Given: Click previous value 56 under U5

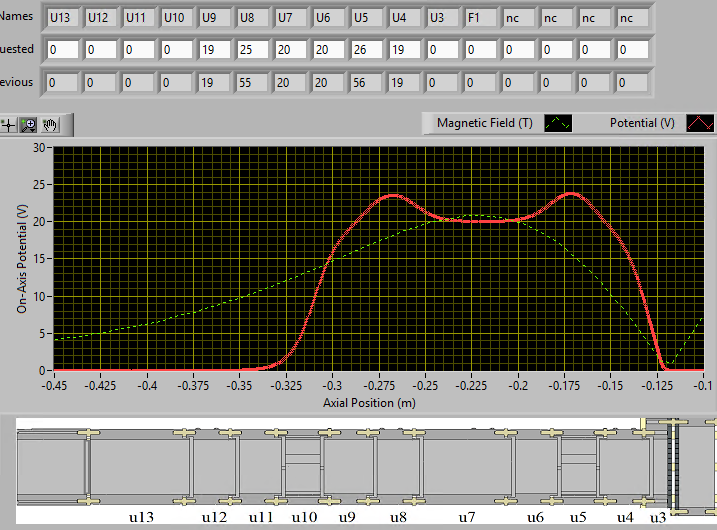Looking at the screenshot, I should (x=366, y=83).
